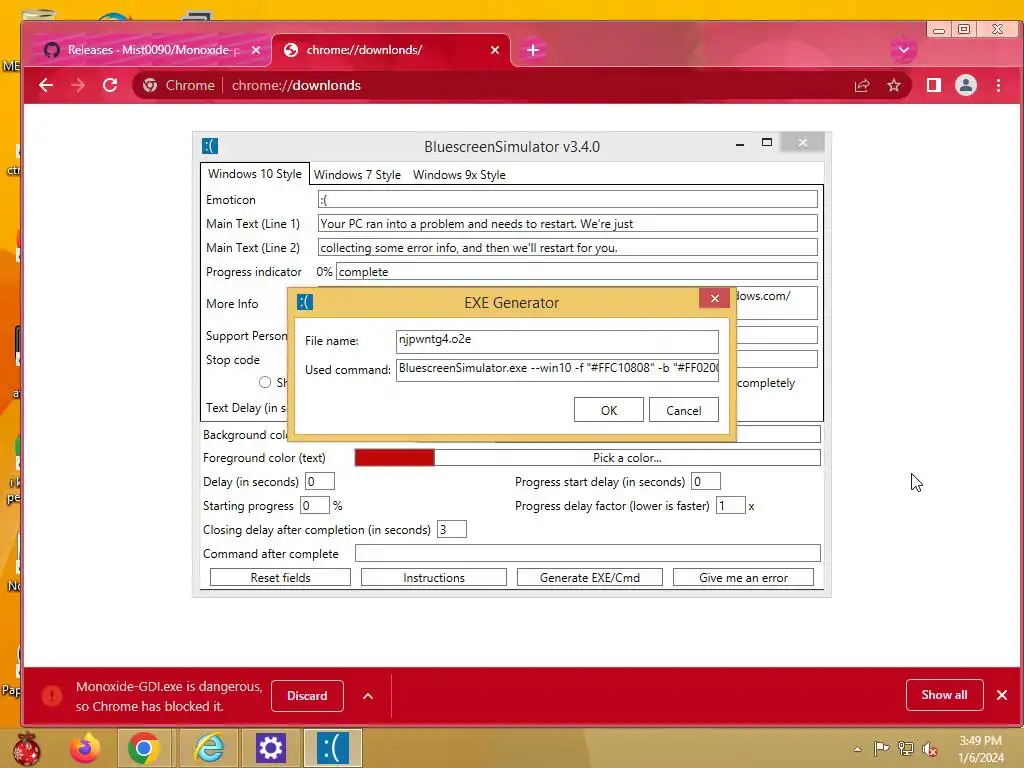Viewport: 1024px width, 768px height.
Task: Click Show all downloads button
Action: [944, 695]
